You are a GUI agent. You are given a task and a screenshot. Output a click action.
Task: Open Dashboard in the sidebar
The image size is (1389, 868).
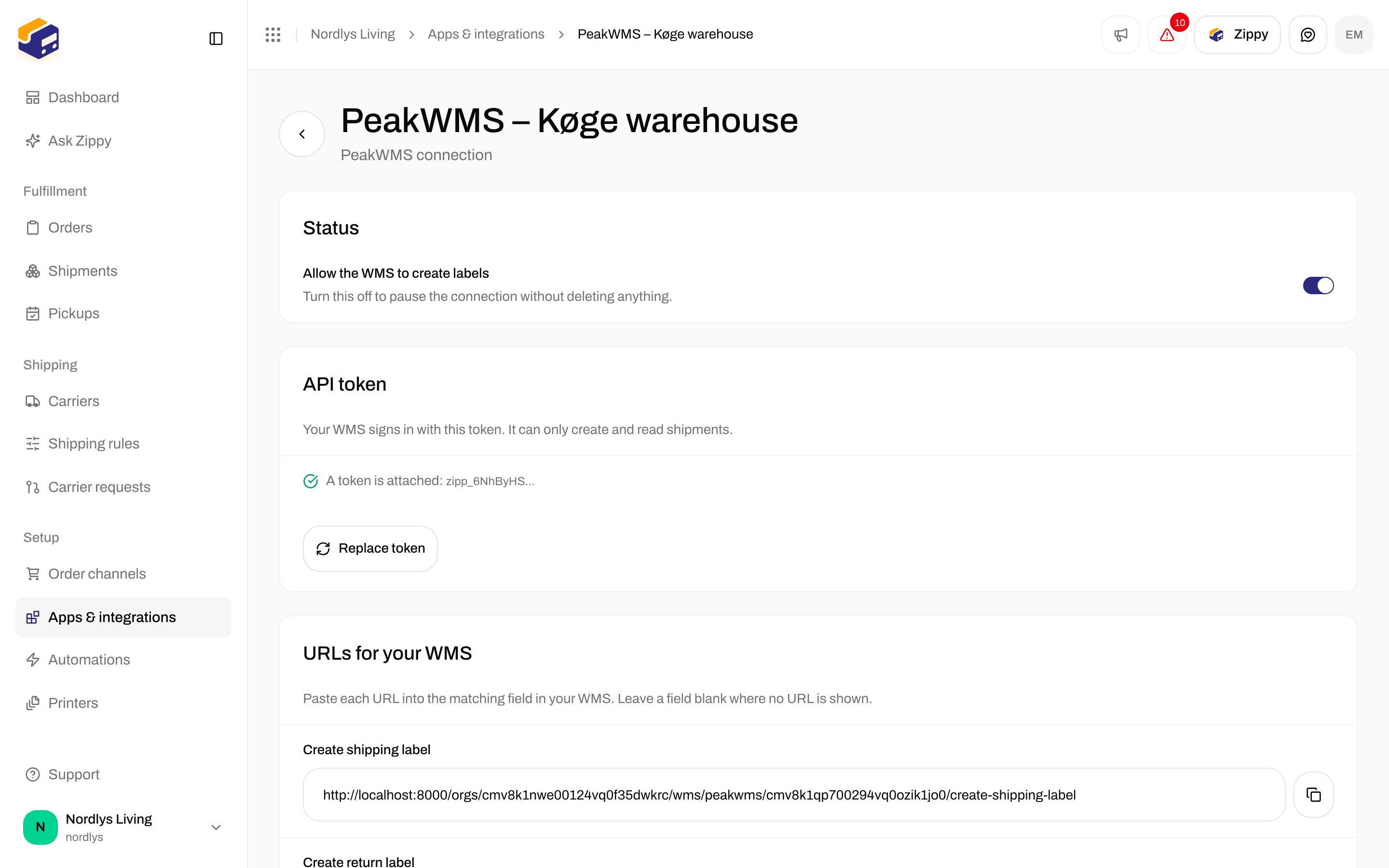(123, 97)
